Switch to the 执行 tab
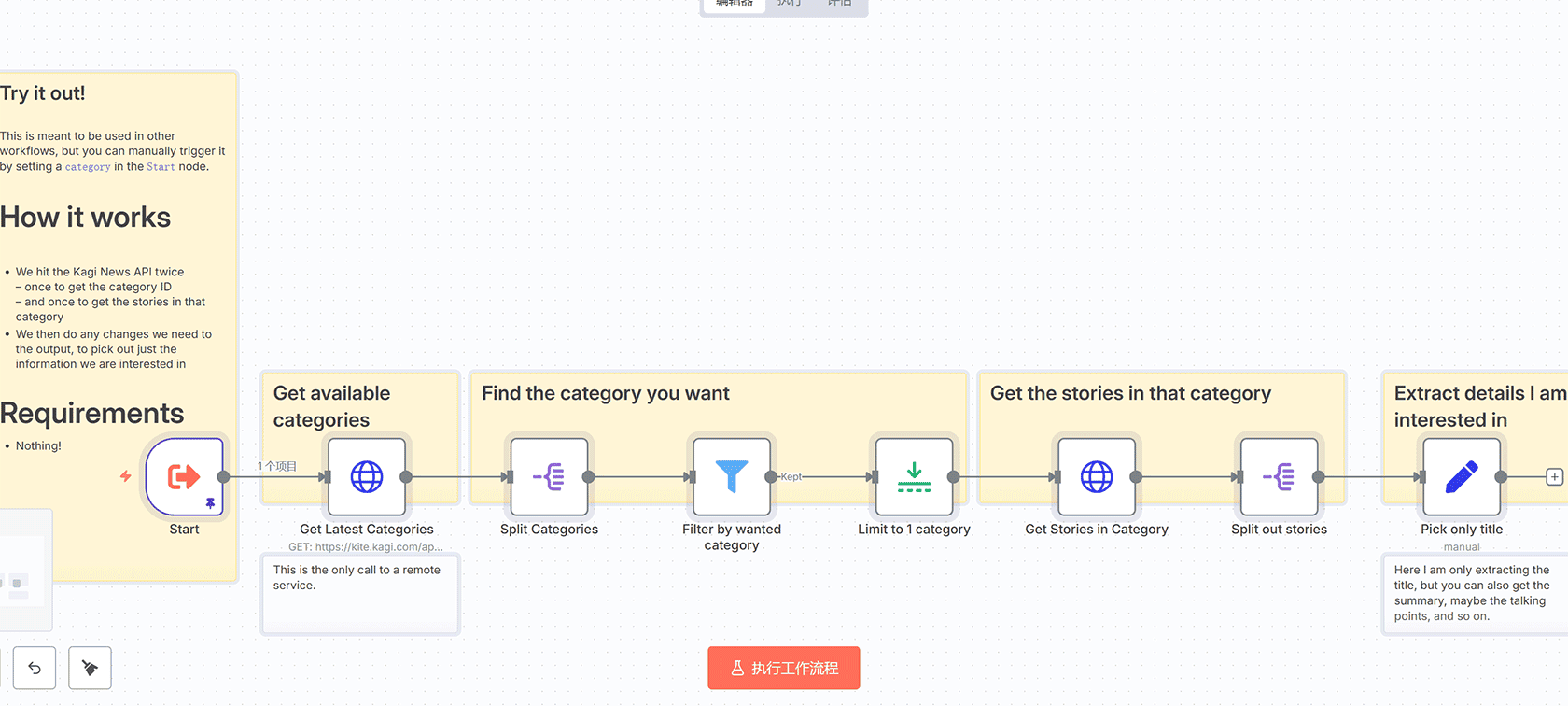 [x=789, y=4]
